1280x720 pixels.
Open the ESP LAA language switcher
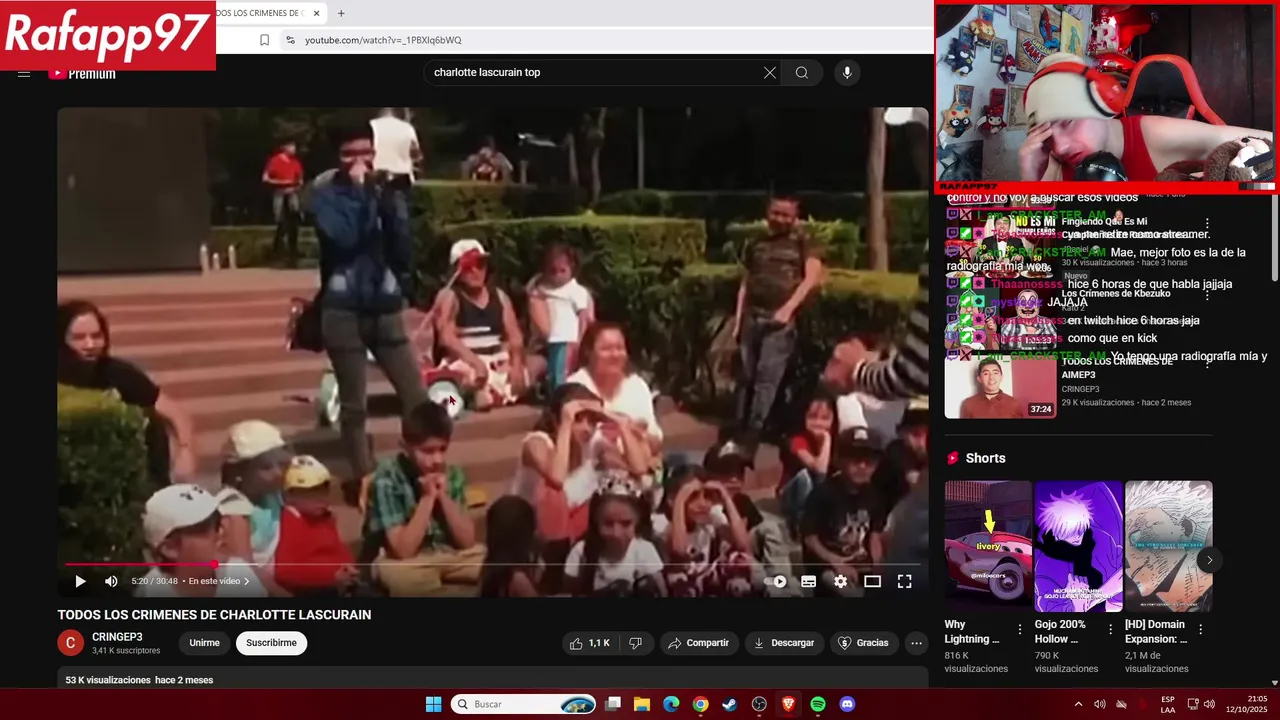click(x=1168, y=704)
